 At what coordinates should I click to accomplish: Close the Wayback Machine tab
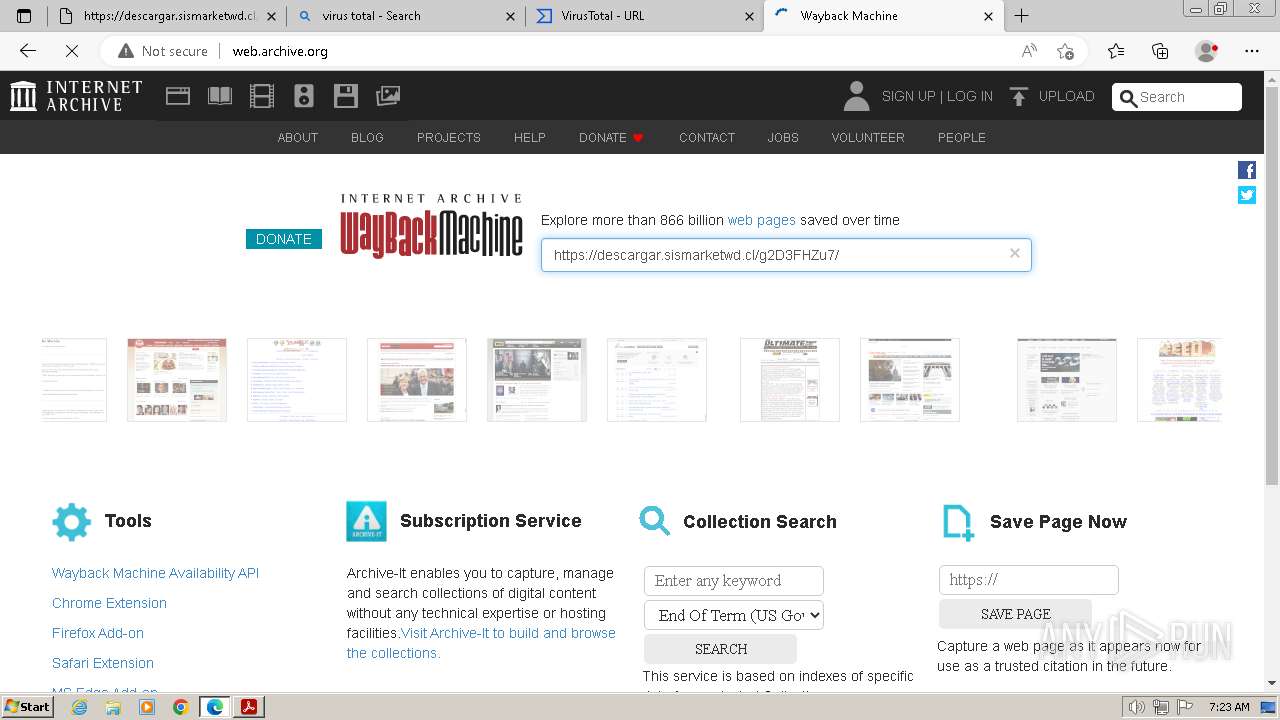(x=989, y=16)
